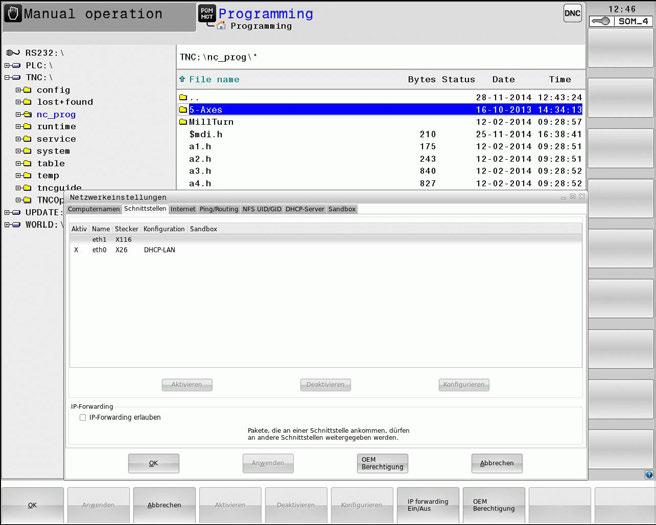Image resolution: width=656 pixels, height=525 pixels.
Task: Click the OEM Berechtigung soft key
Action: tap(494, 505)
